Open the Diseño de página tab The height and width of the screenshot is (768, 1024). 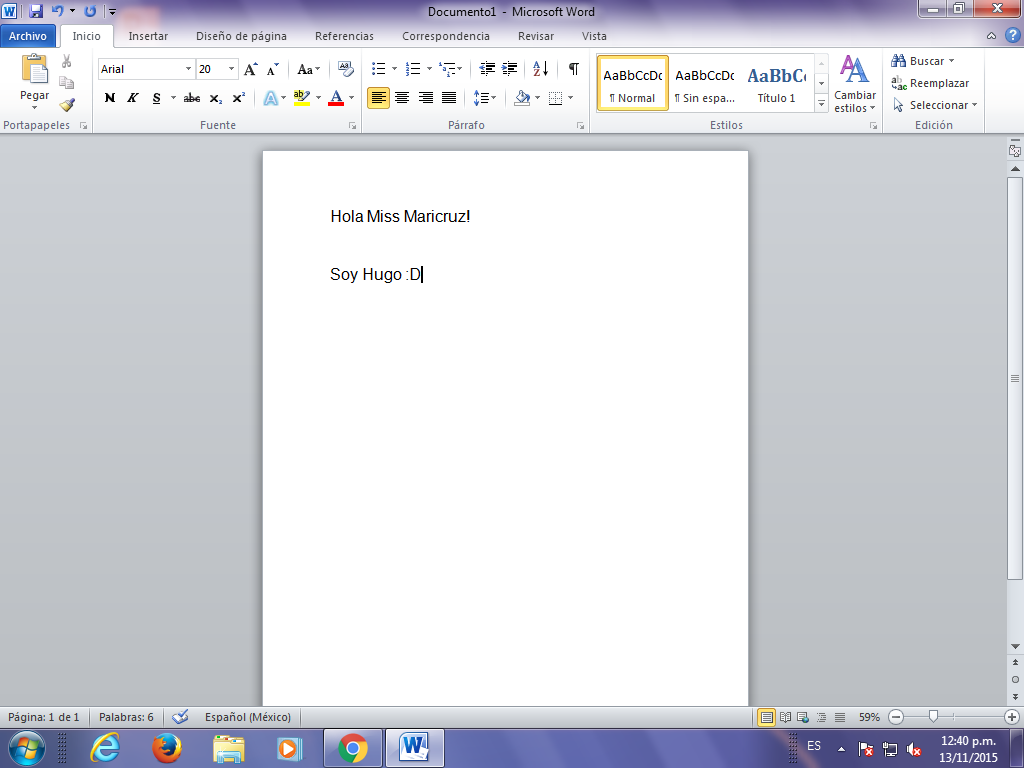(241, 36)
